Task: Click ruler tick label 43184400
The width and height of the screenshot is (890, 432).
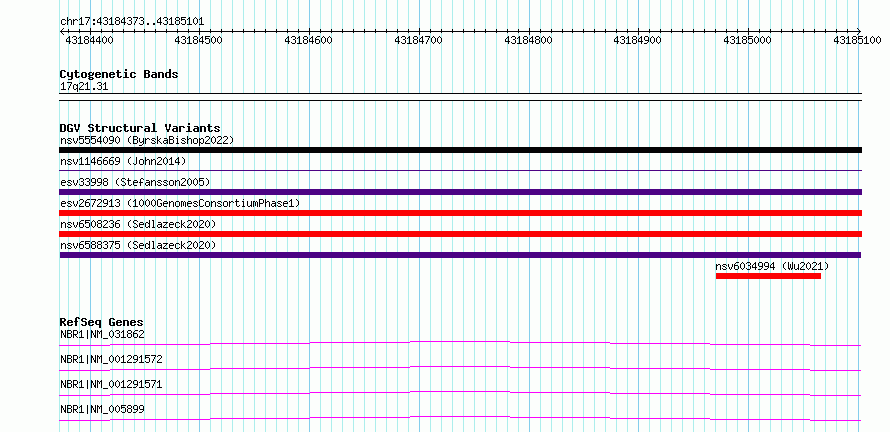Action: click(x=89, y=40)
